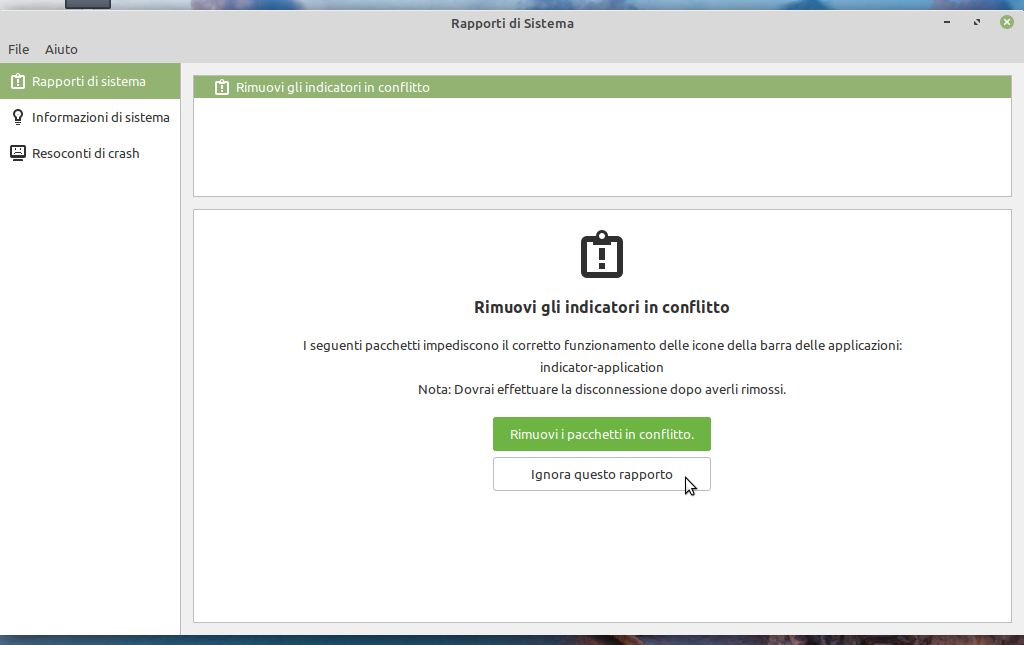Click the clipboard icon beside Rapporti di sistema

[17, 81]
